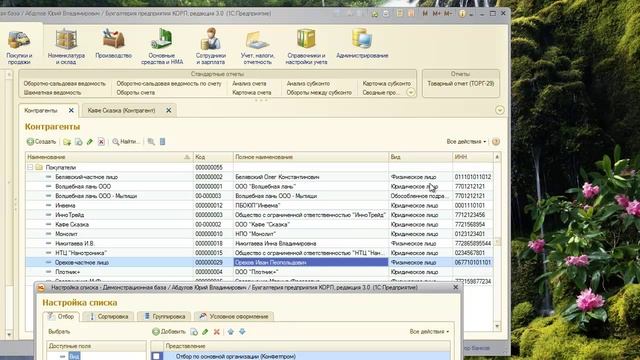Open Справочники и настройки учета section

coord(306,47)
